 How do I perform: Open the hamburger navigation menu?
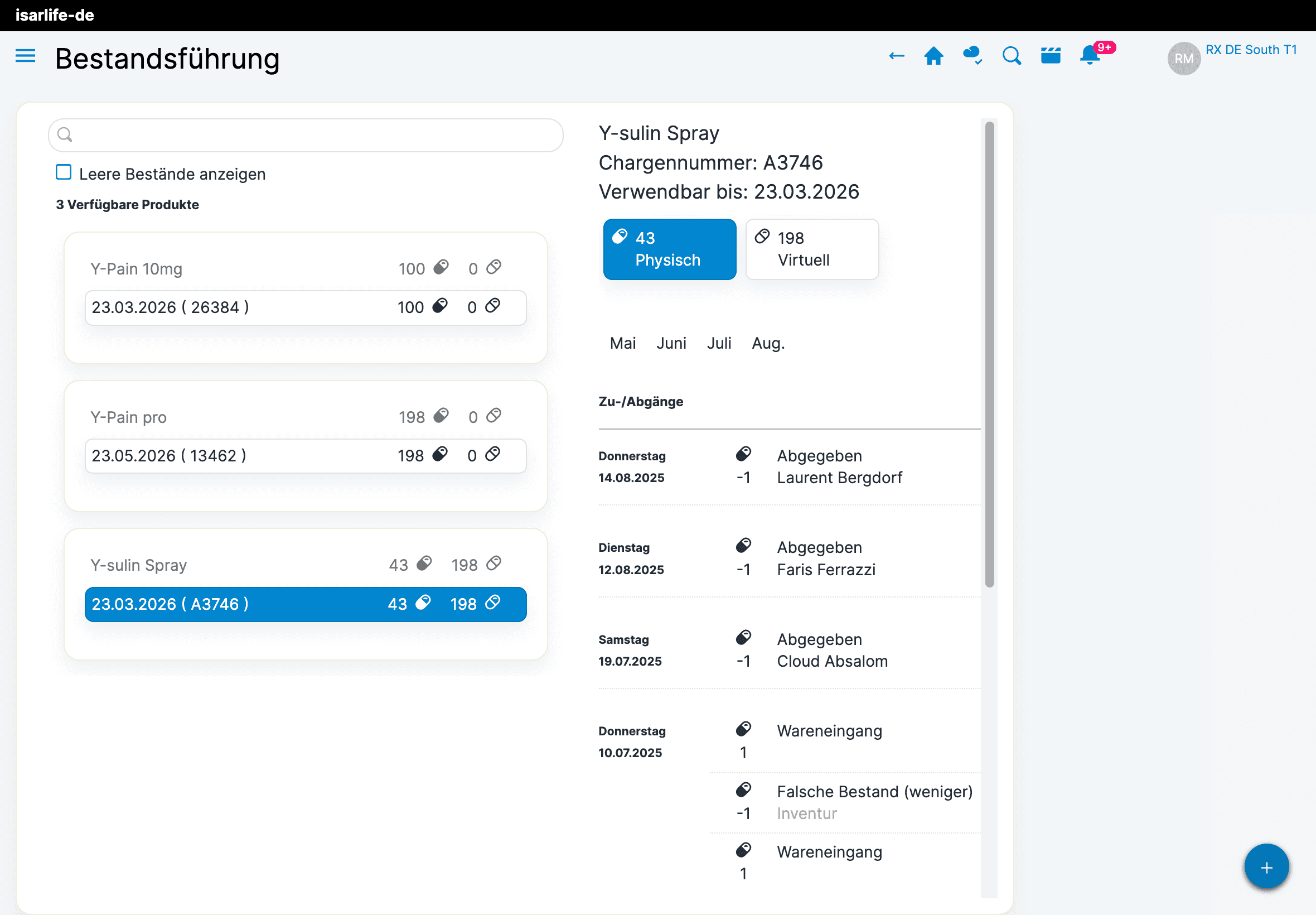(25, 56)
